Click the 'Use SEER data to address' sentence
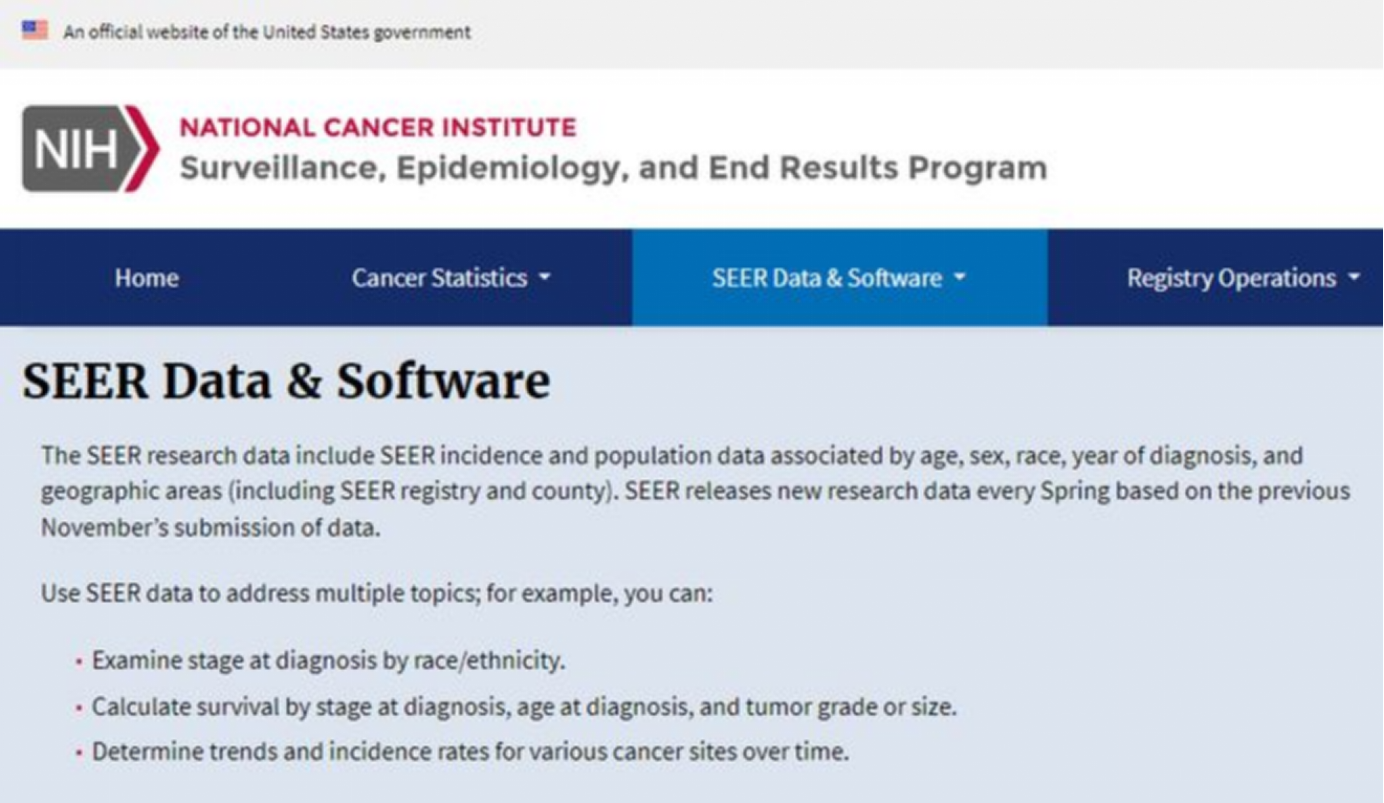This screenshot has width=1384, height=803. (x=376, y=593)
